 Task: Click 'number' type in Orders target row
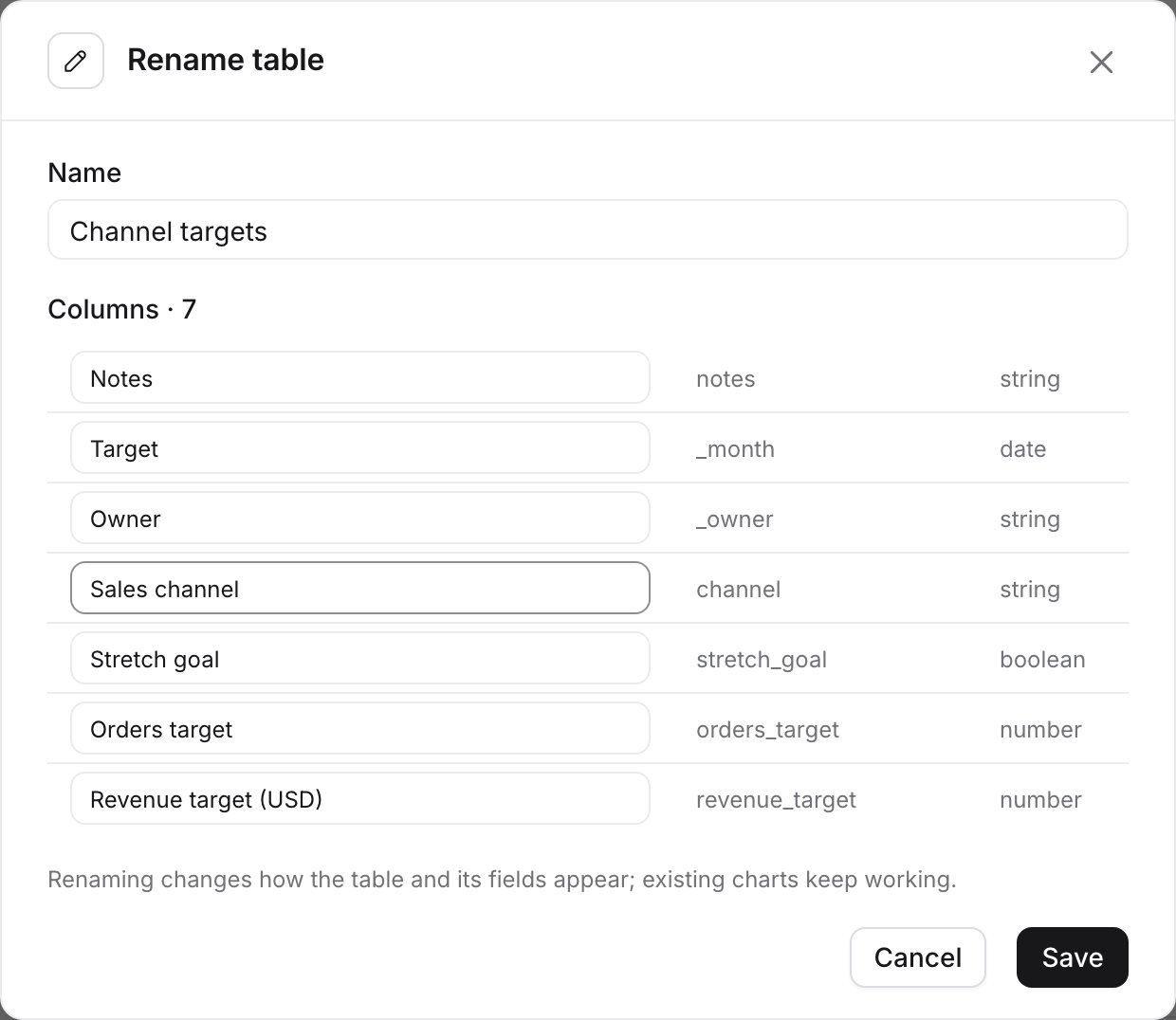[x=1040, y=730]
